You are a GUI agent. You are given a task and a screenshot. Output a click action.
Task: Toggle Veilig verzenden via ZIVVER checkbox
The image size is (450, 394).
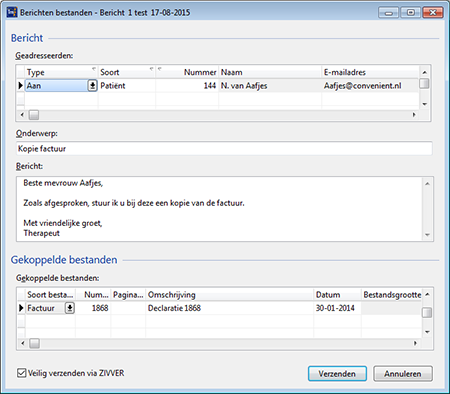[x=21, y=373]
